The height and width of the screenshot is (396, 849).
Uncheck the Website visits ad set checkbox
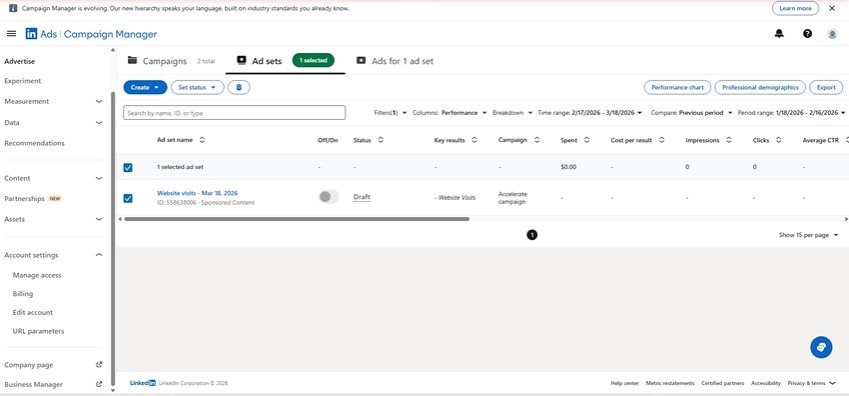[x=128, y=198]
